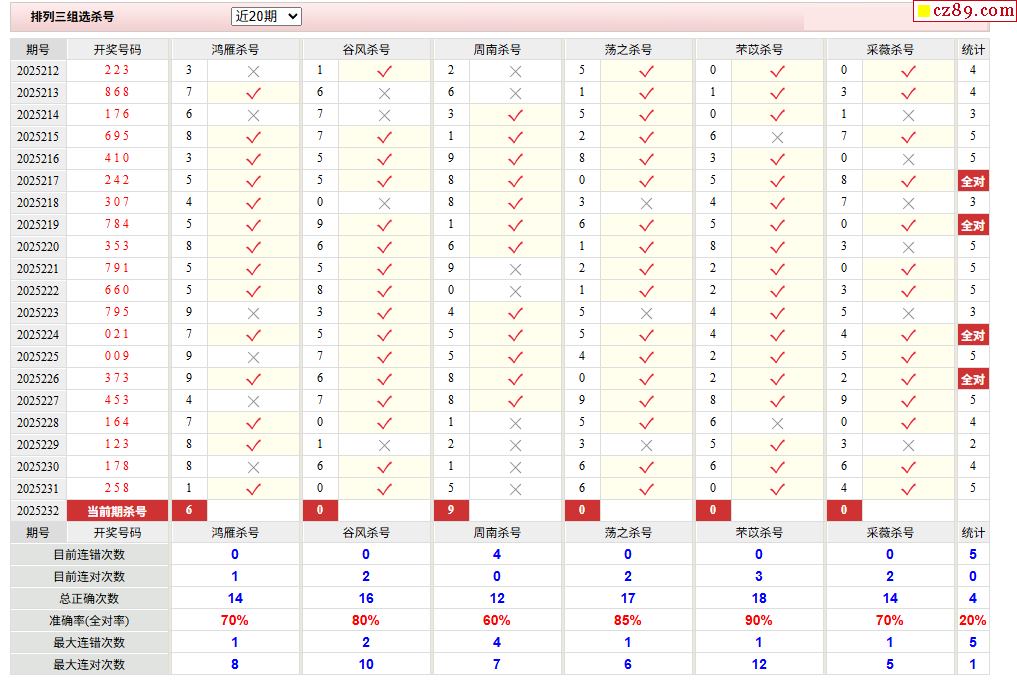
Task: Select the top 期号 column header
Action: 38,49
